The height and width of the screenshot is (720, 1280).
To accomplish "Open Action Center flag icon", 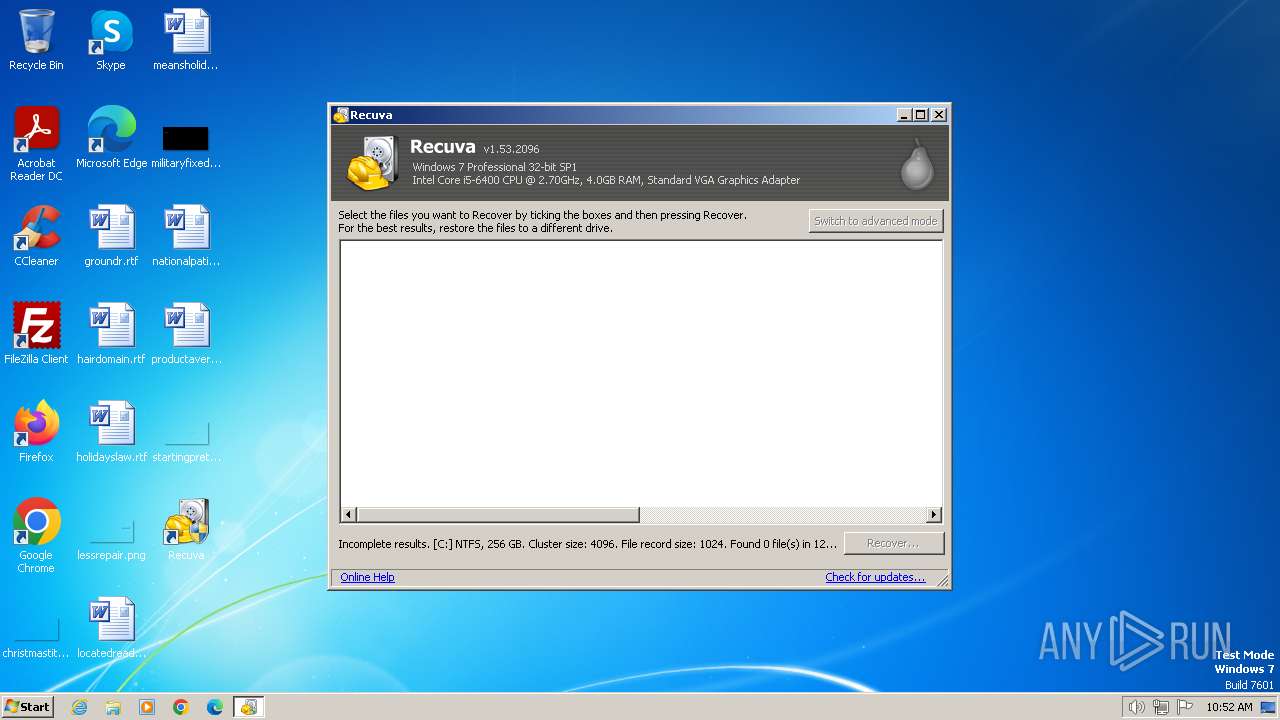I will (x=1185, y=707).
